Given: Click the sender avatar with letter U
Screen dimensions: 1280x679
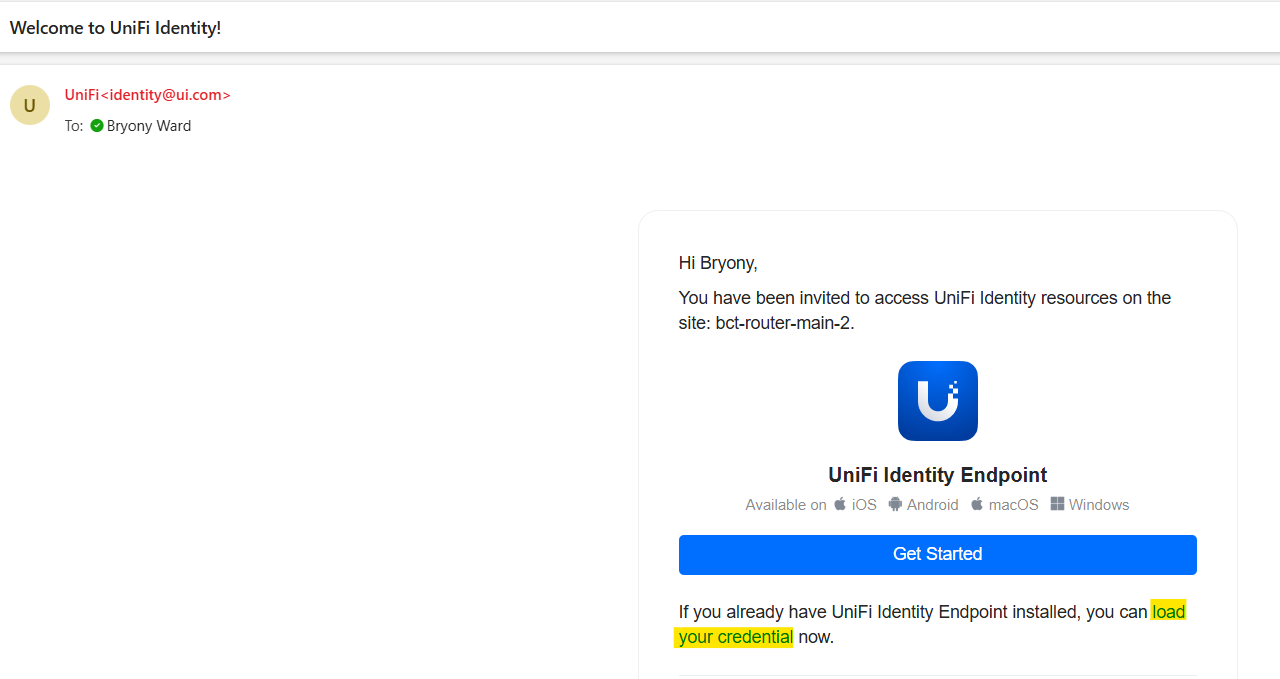Looking at the screenshot, I should [x=30, y=105].
